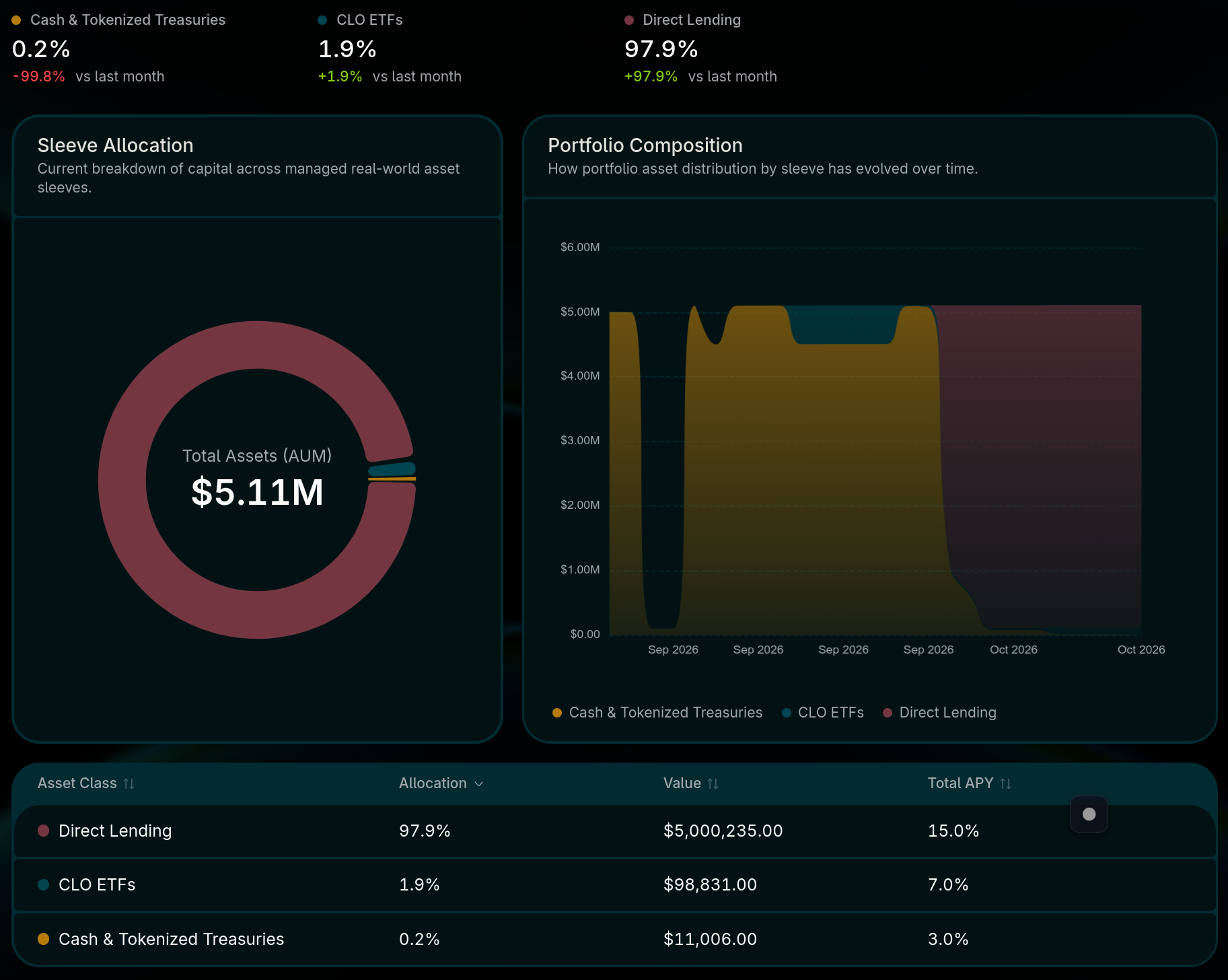
Task: Toggle Direct Lending chart legend item
Action: 939,713
